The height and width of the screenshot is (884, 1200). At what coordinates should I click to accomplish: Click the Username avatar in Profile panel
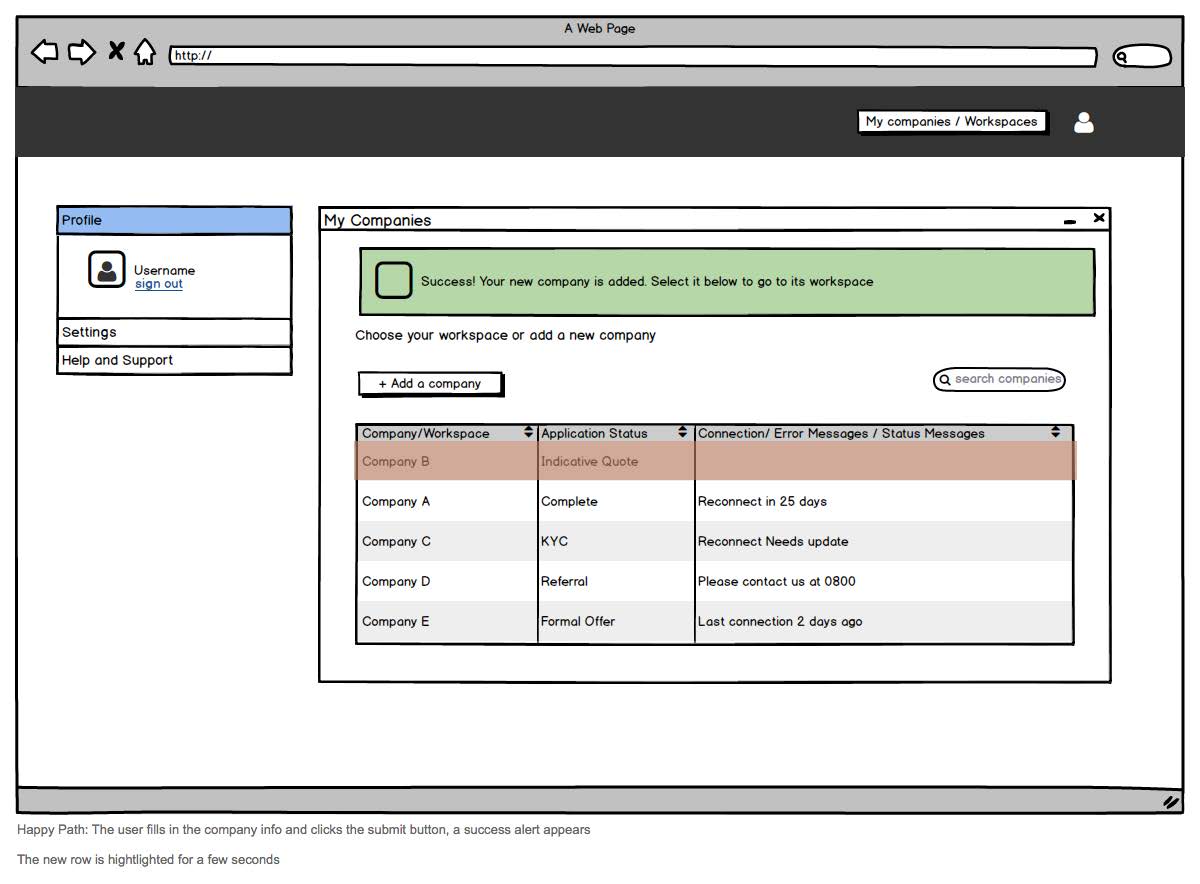tap(107, 269)
